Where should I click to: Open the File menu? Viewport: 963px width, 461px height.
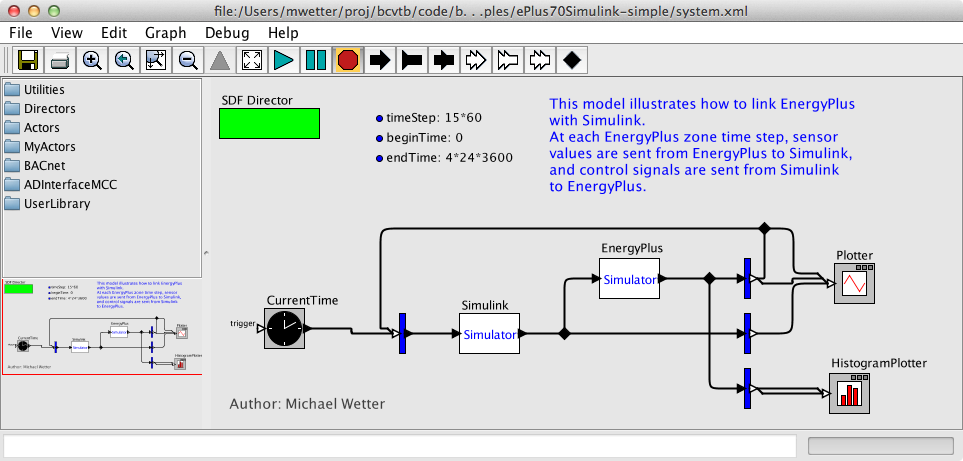coord(21,33)
